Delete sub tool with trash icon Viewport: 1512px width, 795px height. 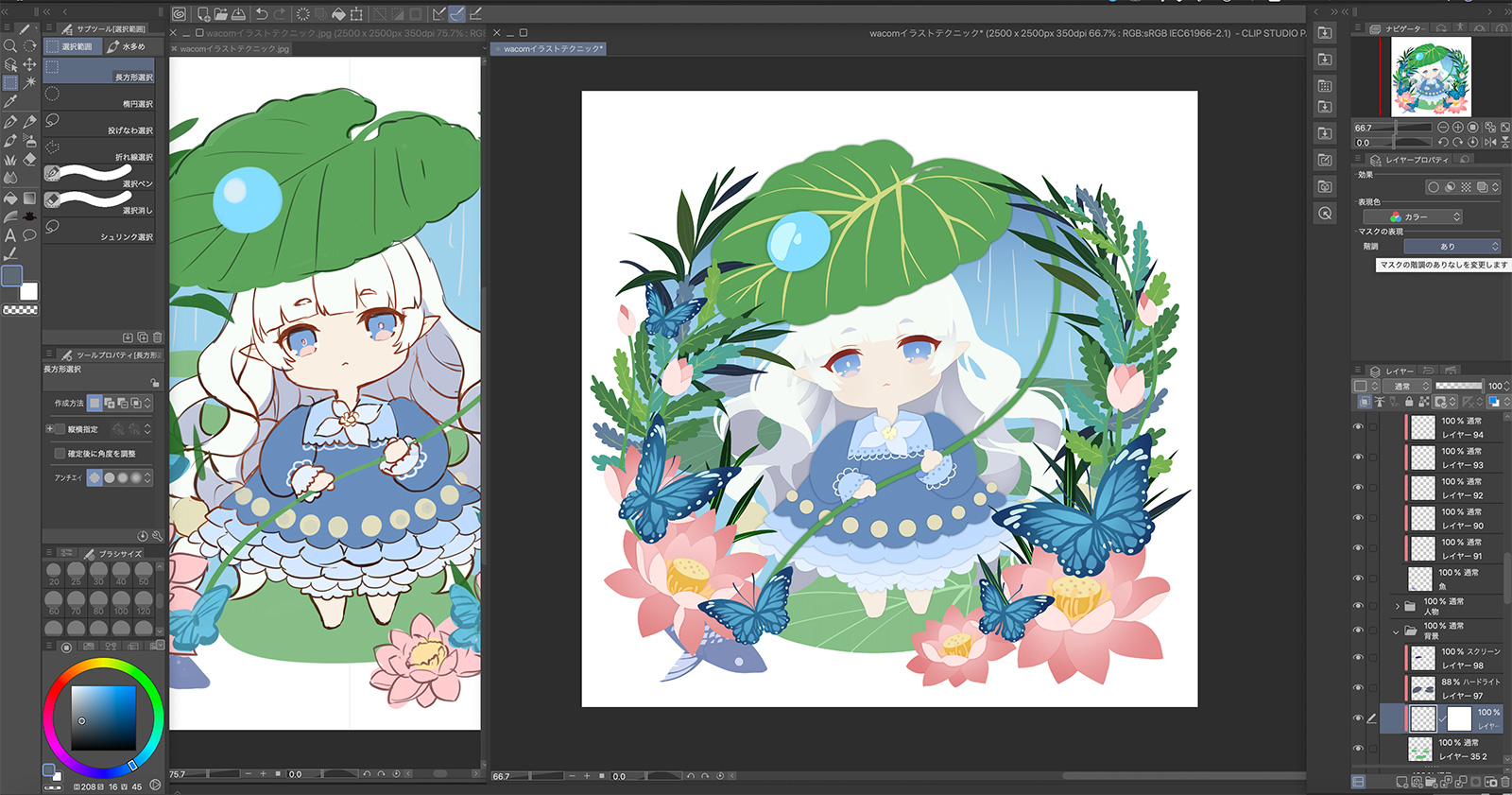click(158, 337)
